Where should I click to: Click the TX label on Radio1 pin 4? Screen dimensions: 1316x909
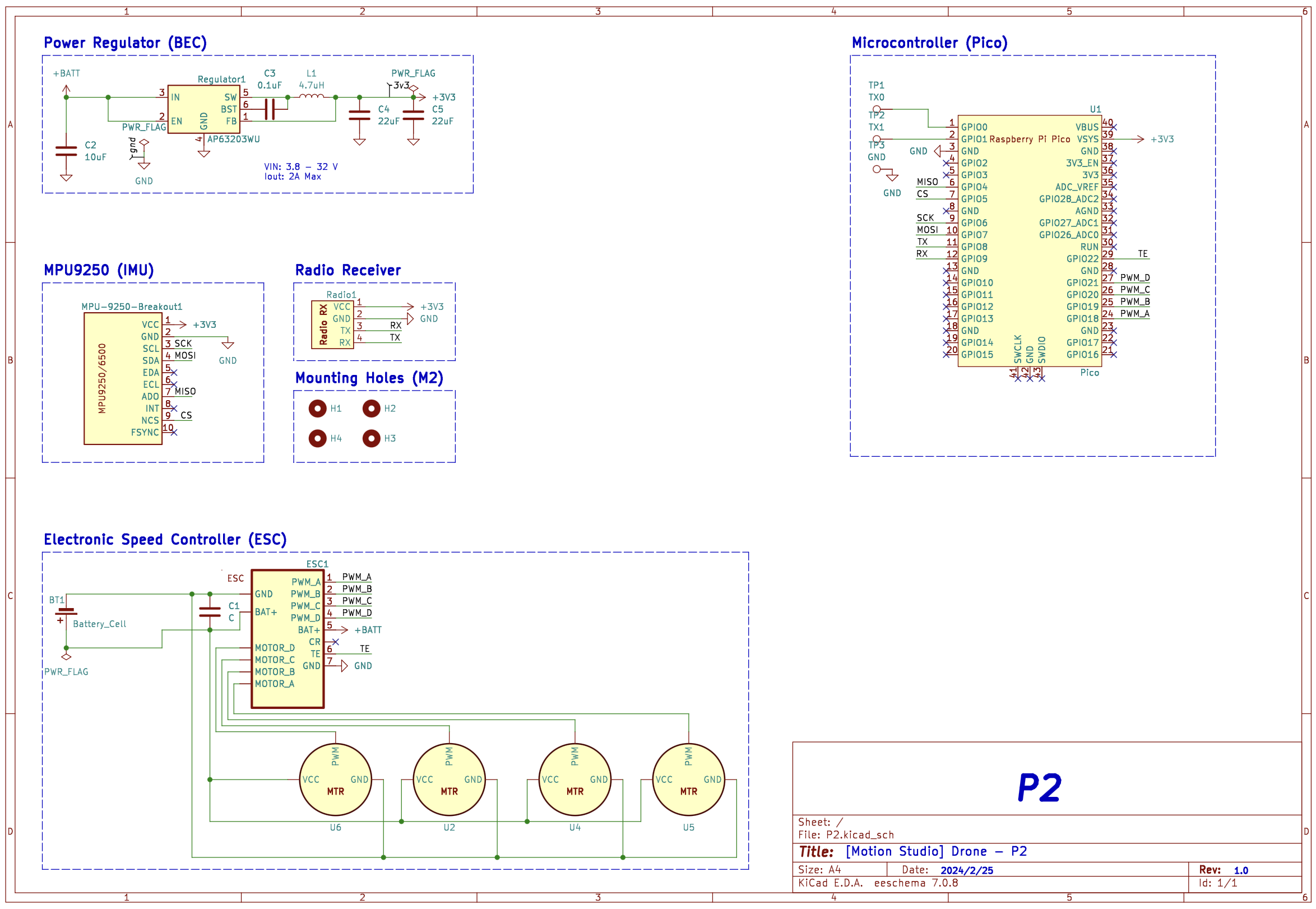click(395, 337)
